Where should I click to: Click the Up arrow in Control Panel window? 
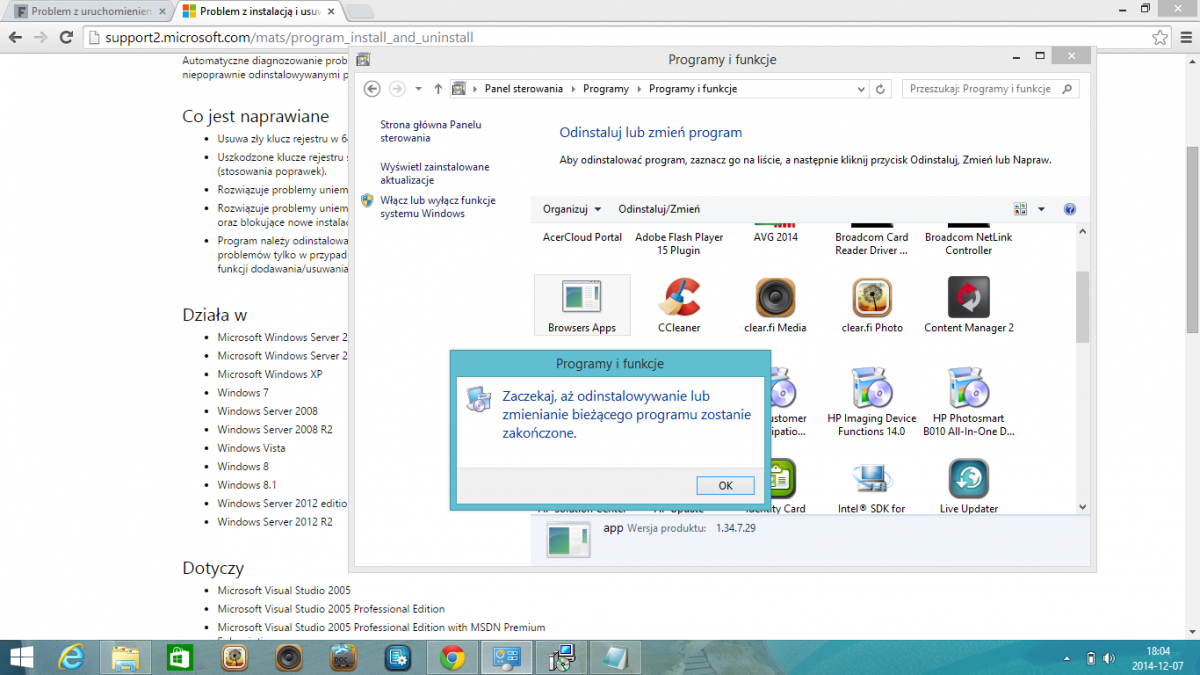tap(438, 89)
